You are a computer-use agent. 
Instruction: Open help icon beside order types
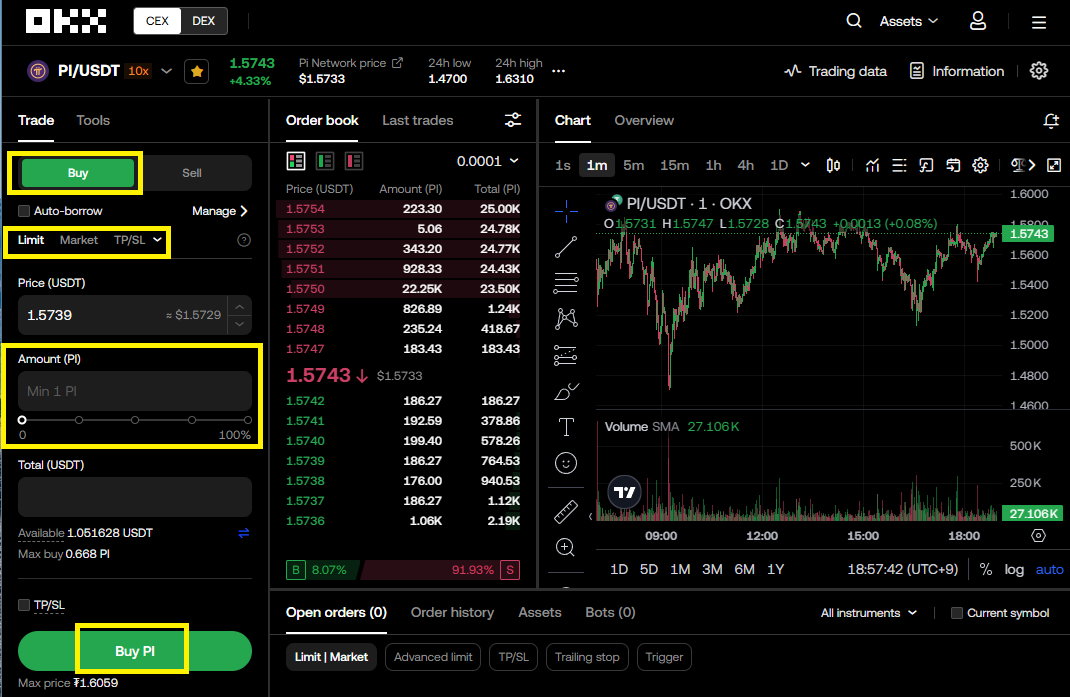pos(244,240)
